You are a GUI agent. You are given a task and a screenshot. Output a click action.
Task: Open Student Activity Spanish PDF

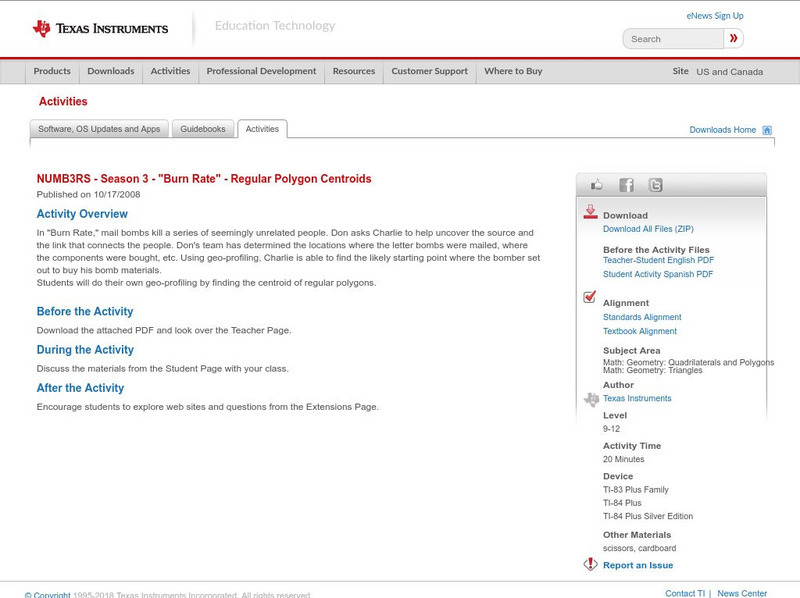pyautogui.click(x=658, y=274)
